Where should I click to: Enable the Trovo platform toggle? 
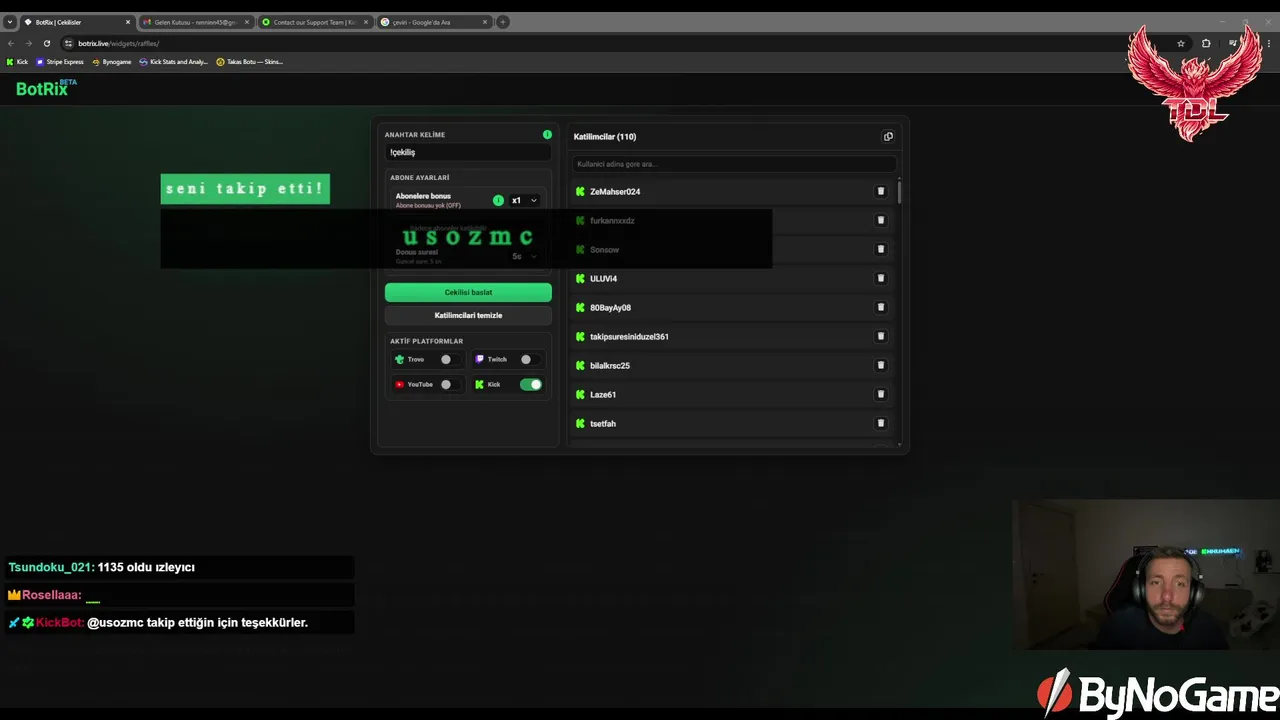point(449,359)
